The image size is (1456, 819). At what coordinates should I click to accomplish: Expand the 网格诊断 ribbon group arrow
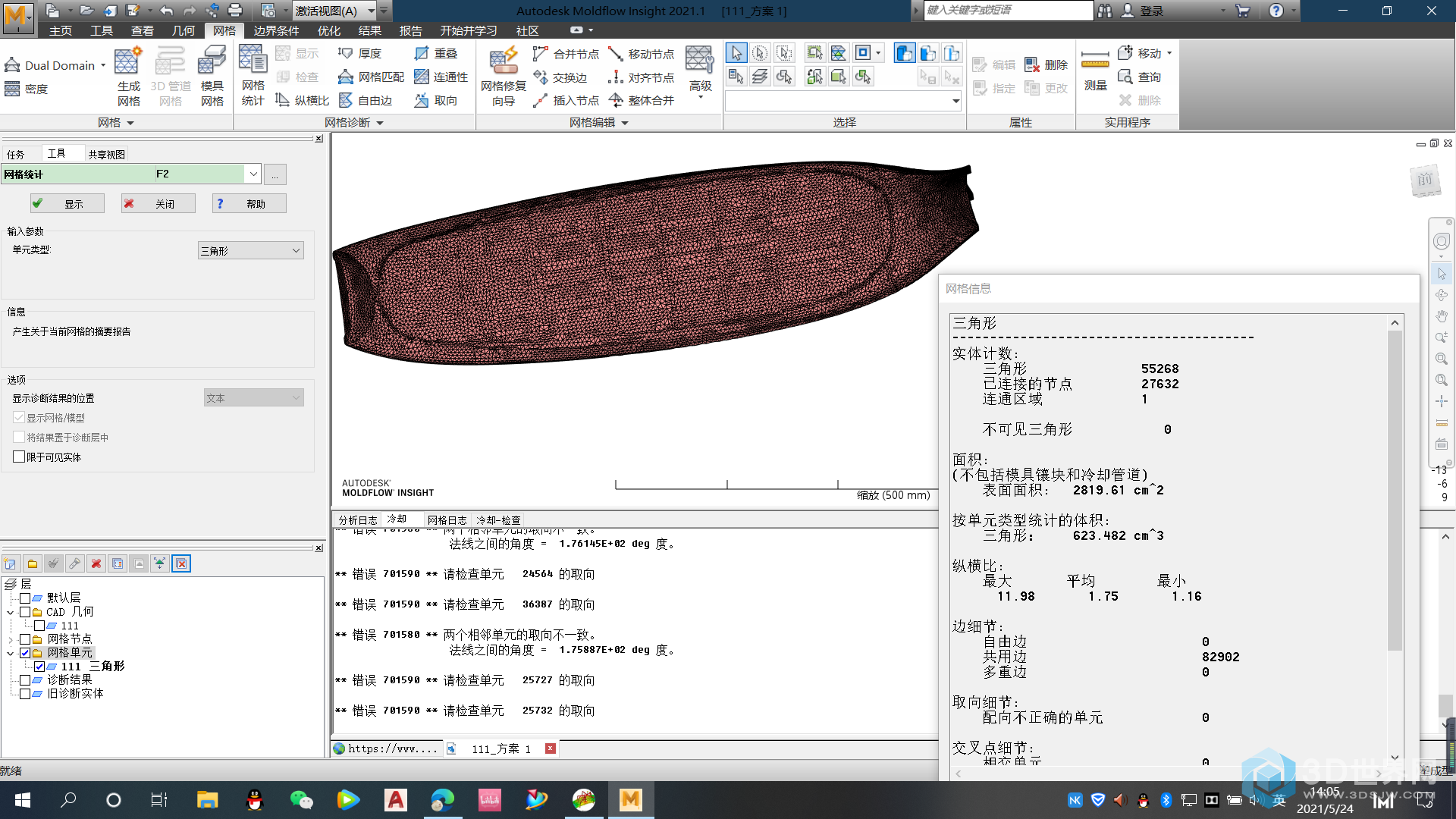click(380, 123)
